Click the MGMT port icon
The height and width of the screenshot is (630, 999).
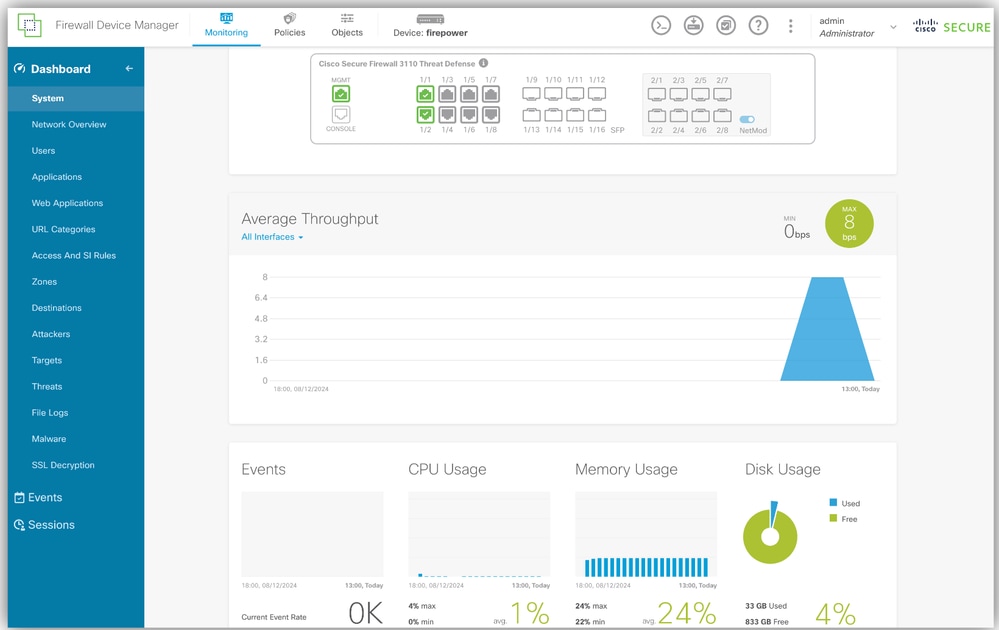click(341, 94)
